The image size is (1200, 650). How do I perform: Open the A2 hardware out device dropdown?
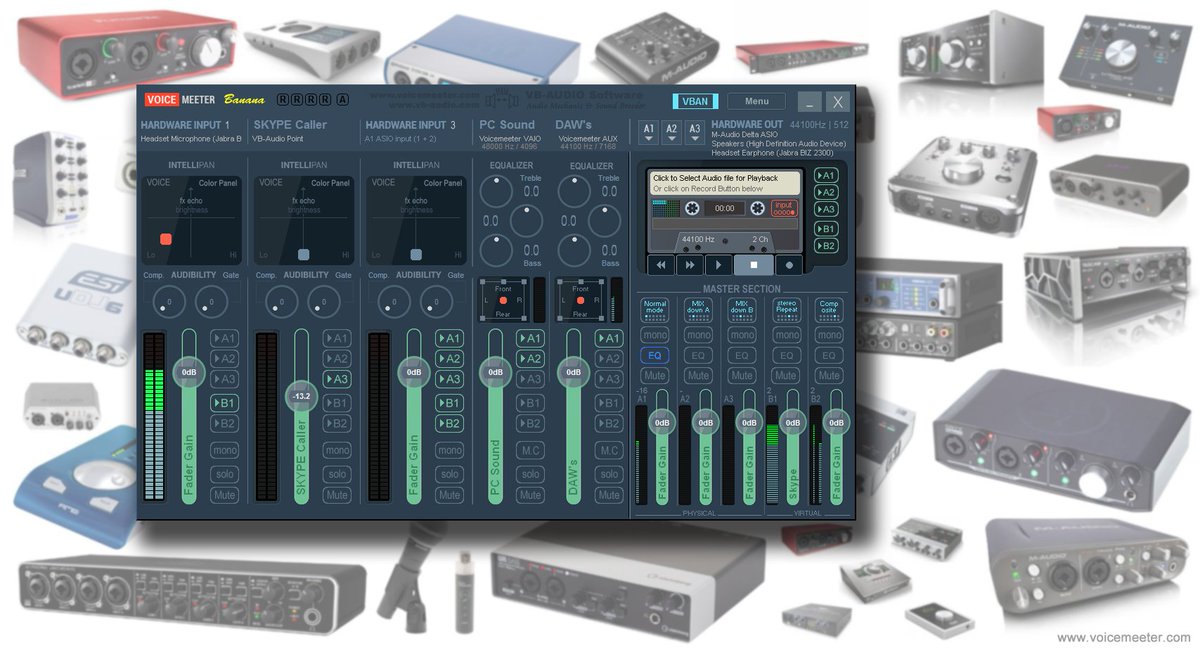pos(672,133)
